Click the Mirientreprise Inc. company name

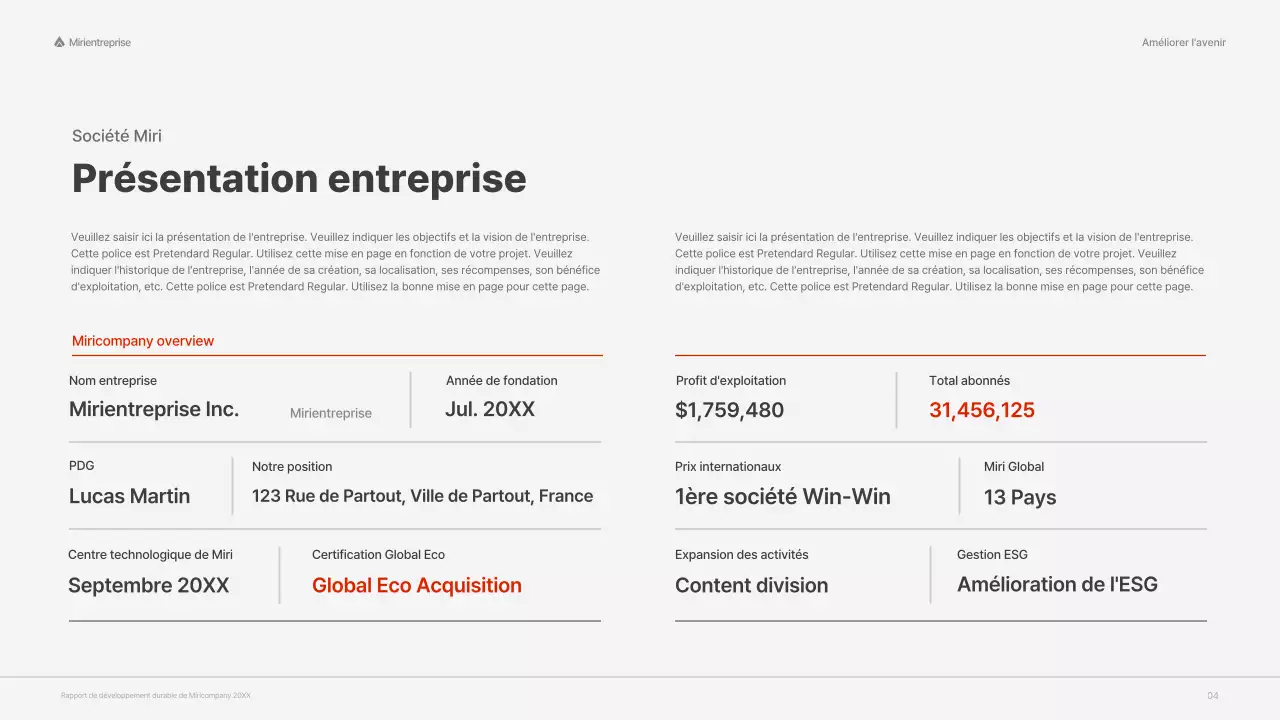pos(154,409)
